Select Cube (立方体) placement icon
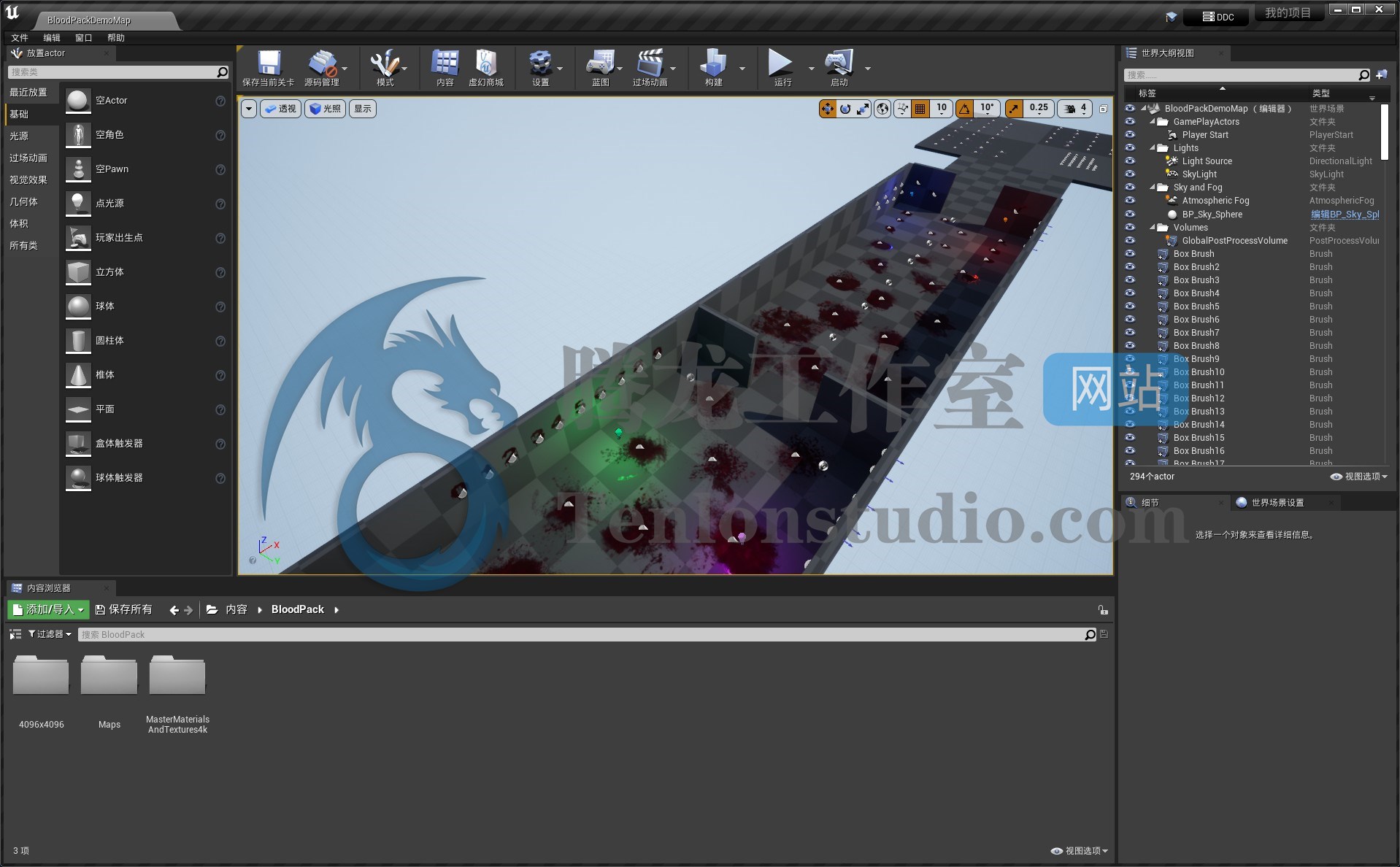The height and width of the screenshot is (867, 1400). pyautogui.click(x=78, y=272)
